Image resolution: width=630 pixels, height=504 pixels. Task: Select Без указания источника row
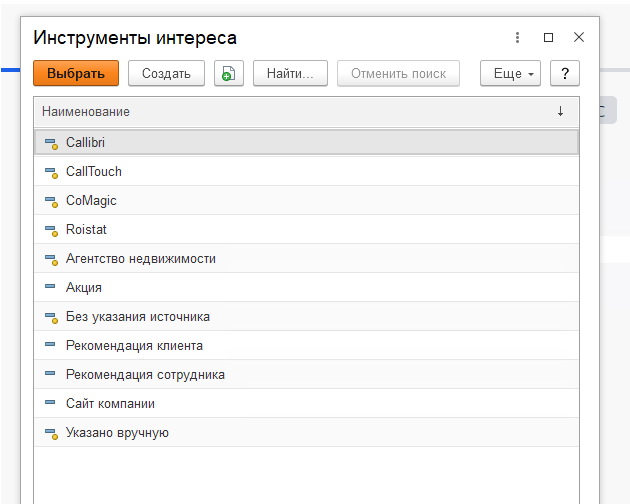(x=137, y=317)
